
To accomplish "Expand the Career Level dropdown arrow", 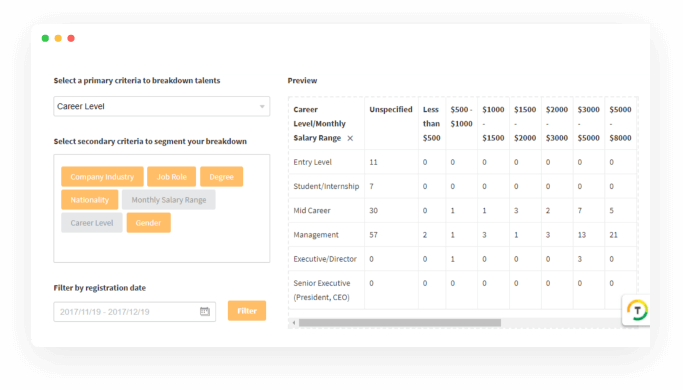I will pyautogui.click(x=262, y=107).
